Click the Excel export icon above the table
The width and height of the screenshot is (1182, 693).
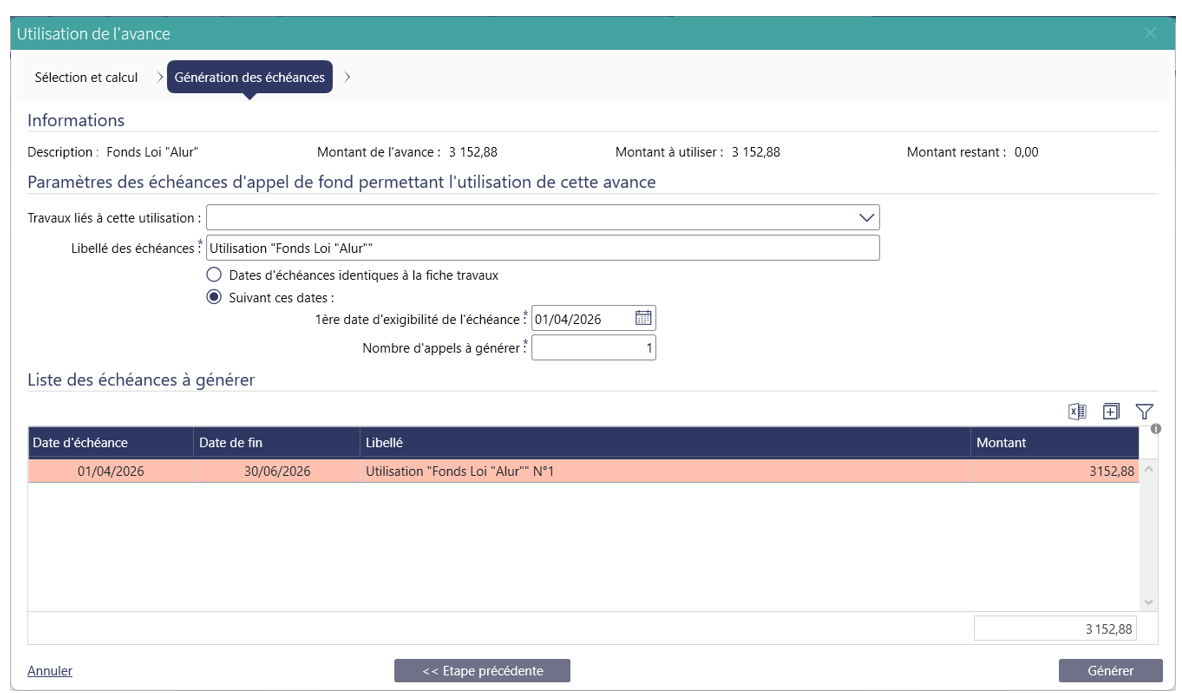(x=1077, y=411)
